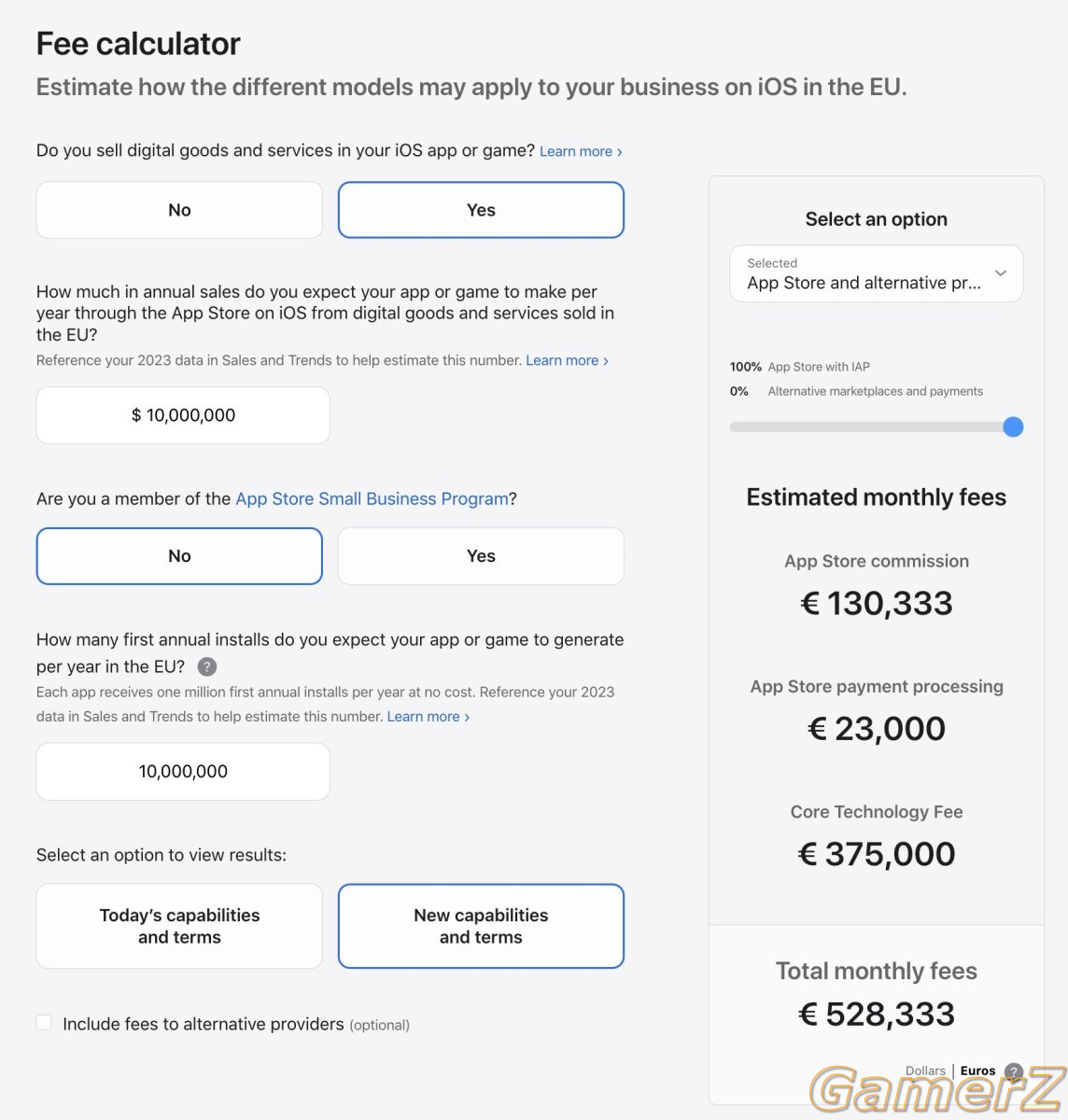This screenshot has height=1120, width=1068.
Task: Switch to New capabilities and terms
Action: coord(481,926)
